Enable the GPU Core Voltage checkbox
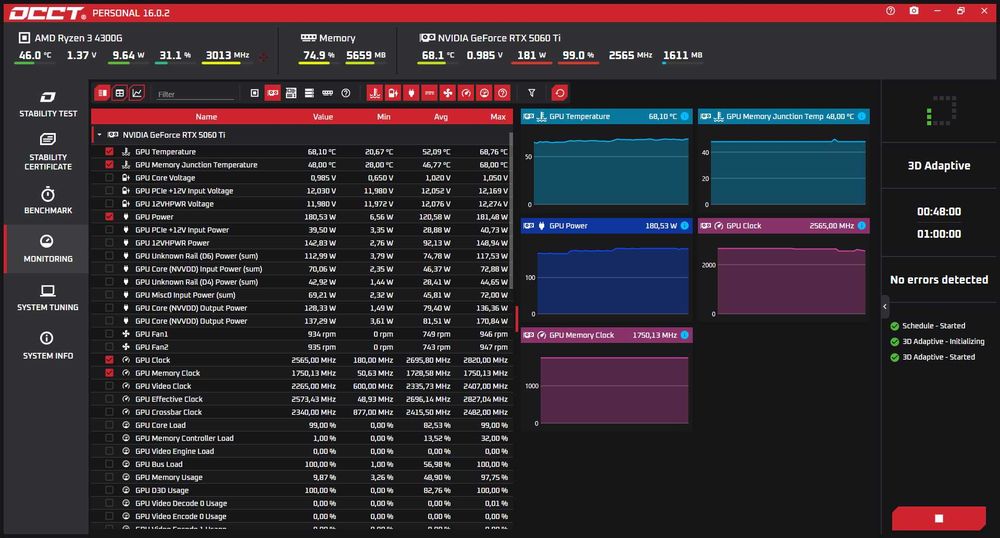Viewport: 1000px width, 538px height. (x=109, y=178)
